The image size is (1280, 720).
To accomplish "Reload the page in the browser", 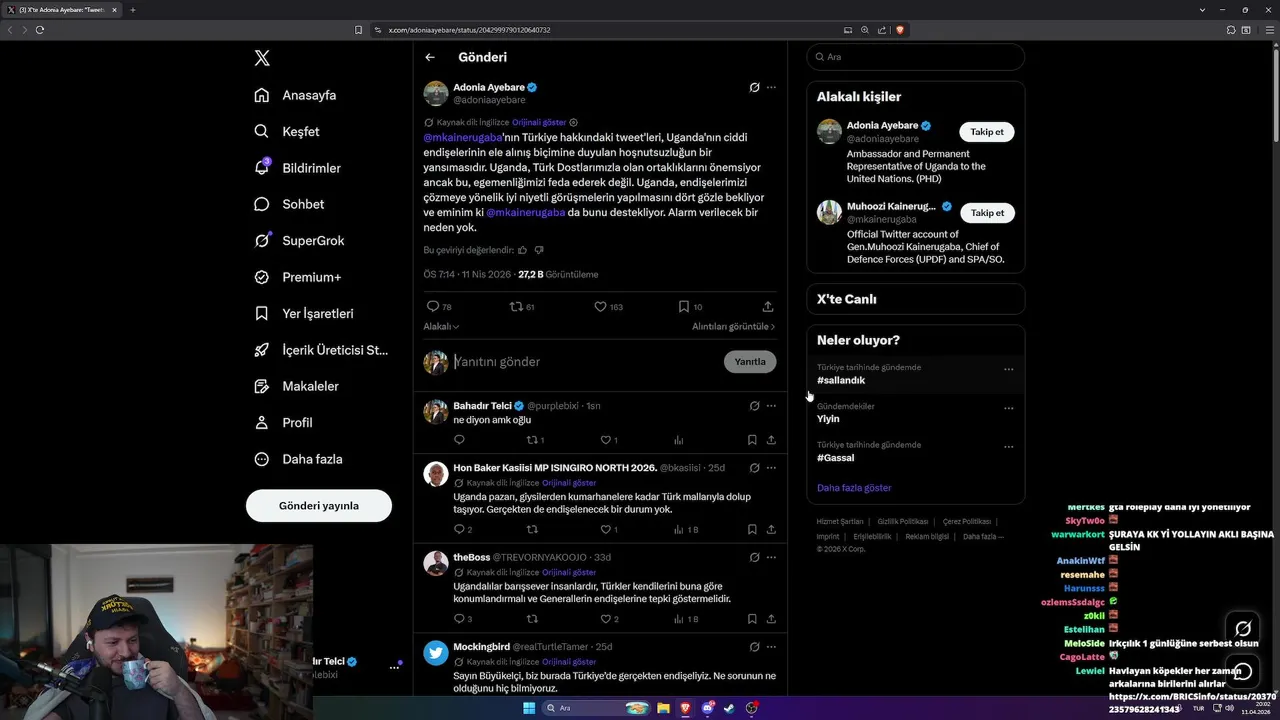I will (40, 30).
